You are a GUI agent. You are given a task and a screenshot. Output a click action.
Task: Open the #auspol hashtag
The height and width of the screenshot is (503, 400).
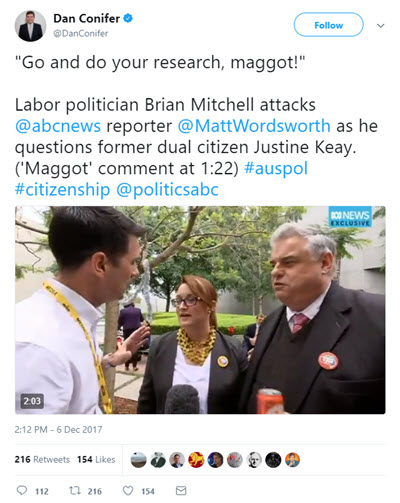coord(276,168)
